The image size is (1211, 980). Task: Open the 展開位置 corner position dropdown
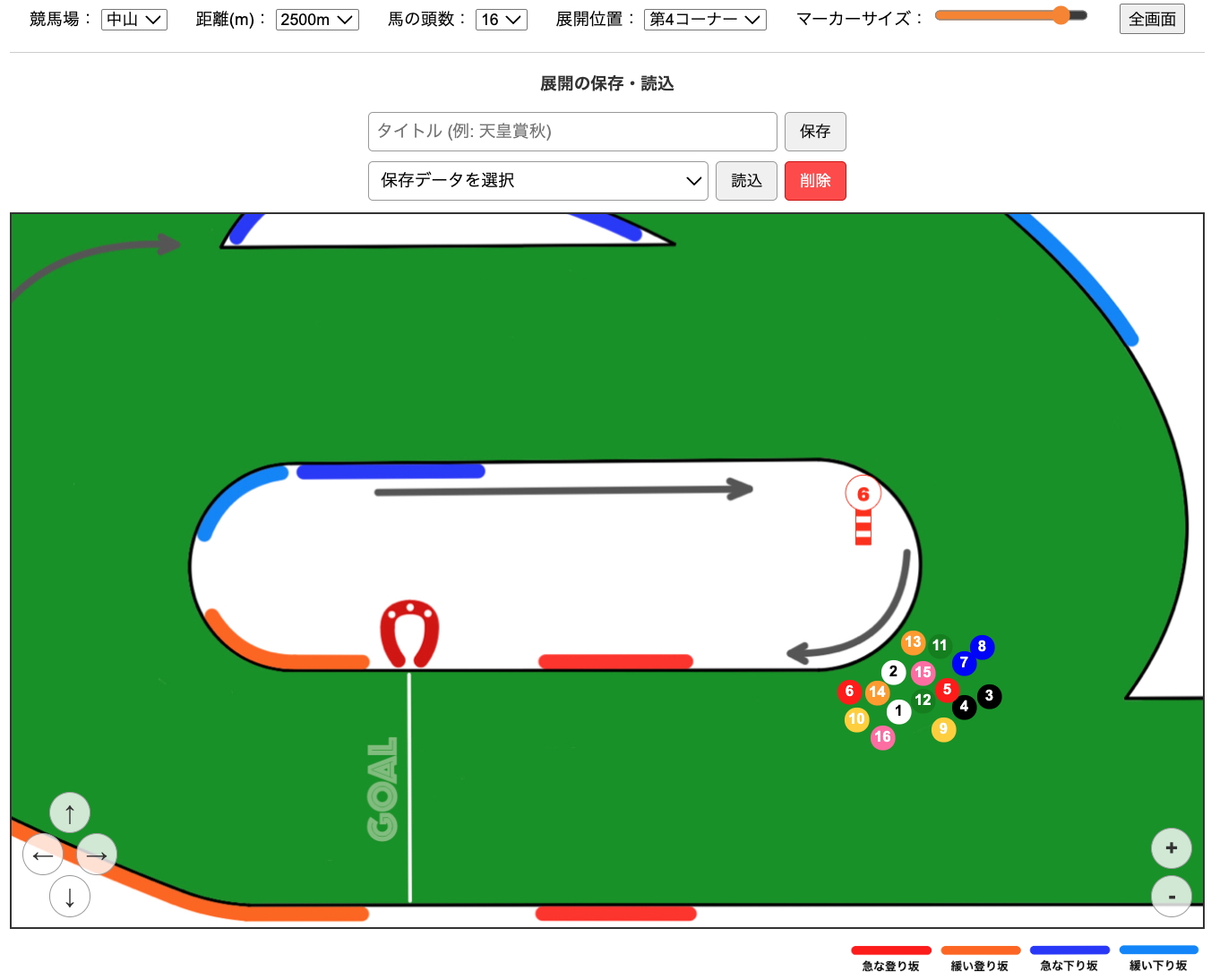coord(705,19)
